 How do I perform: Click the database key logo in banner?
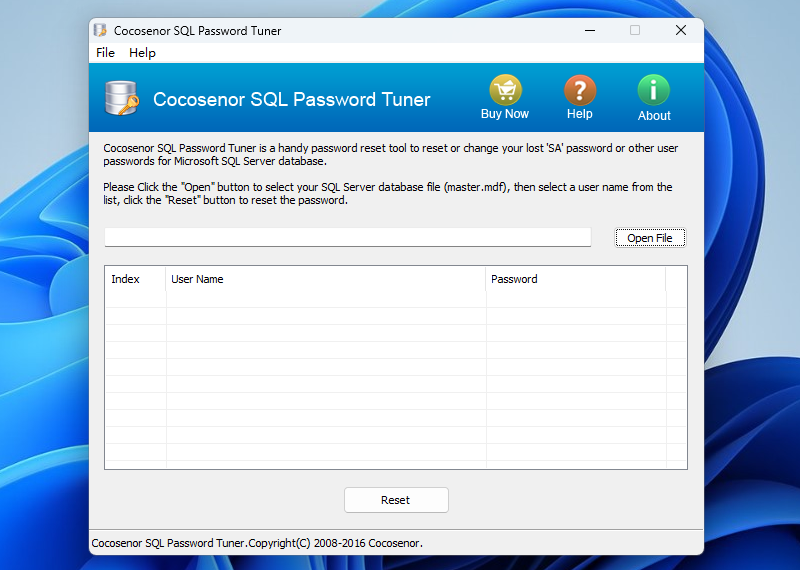(x=121, y=98)
